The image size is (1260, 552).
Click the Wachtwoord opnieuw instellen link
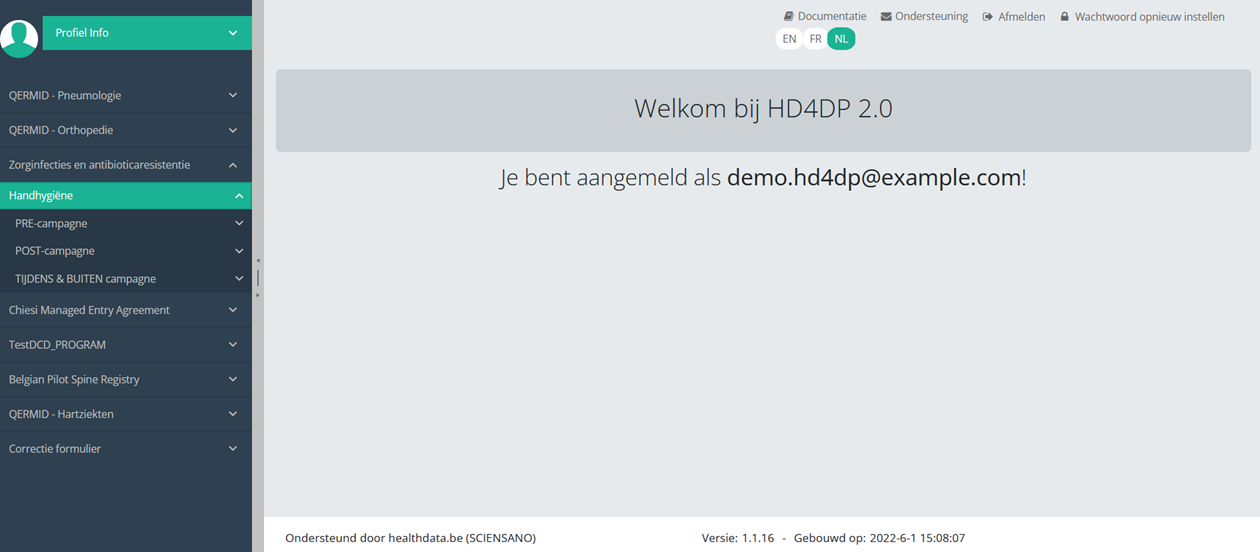[1149, 17]
